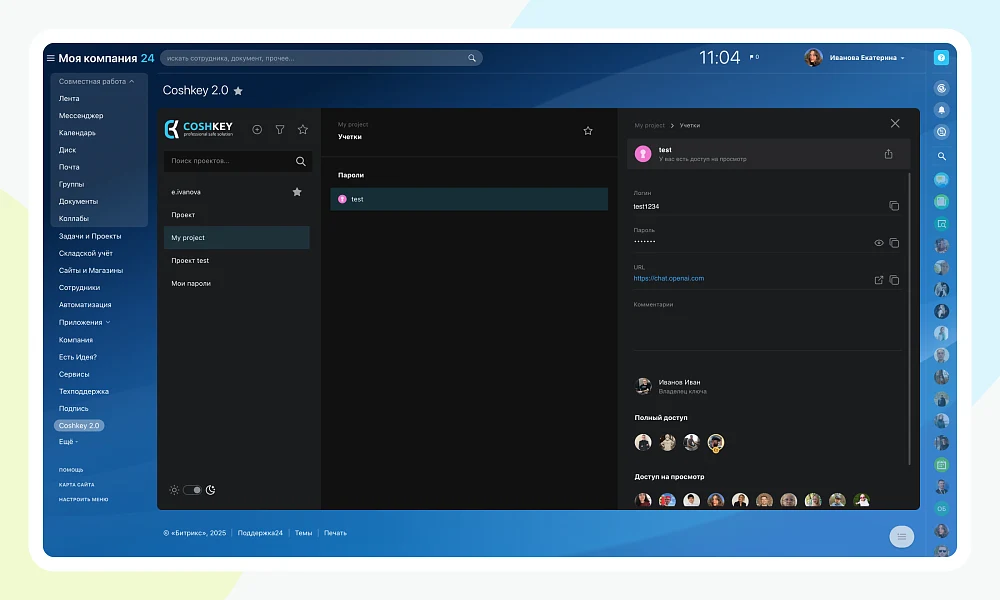Click the Темы footer link
Screen dimensions: 1000x600
304,533
